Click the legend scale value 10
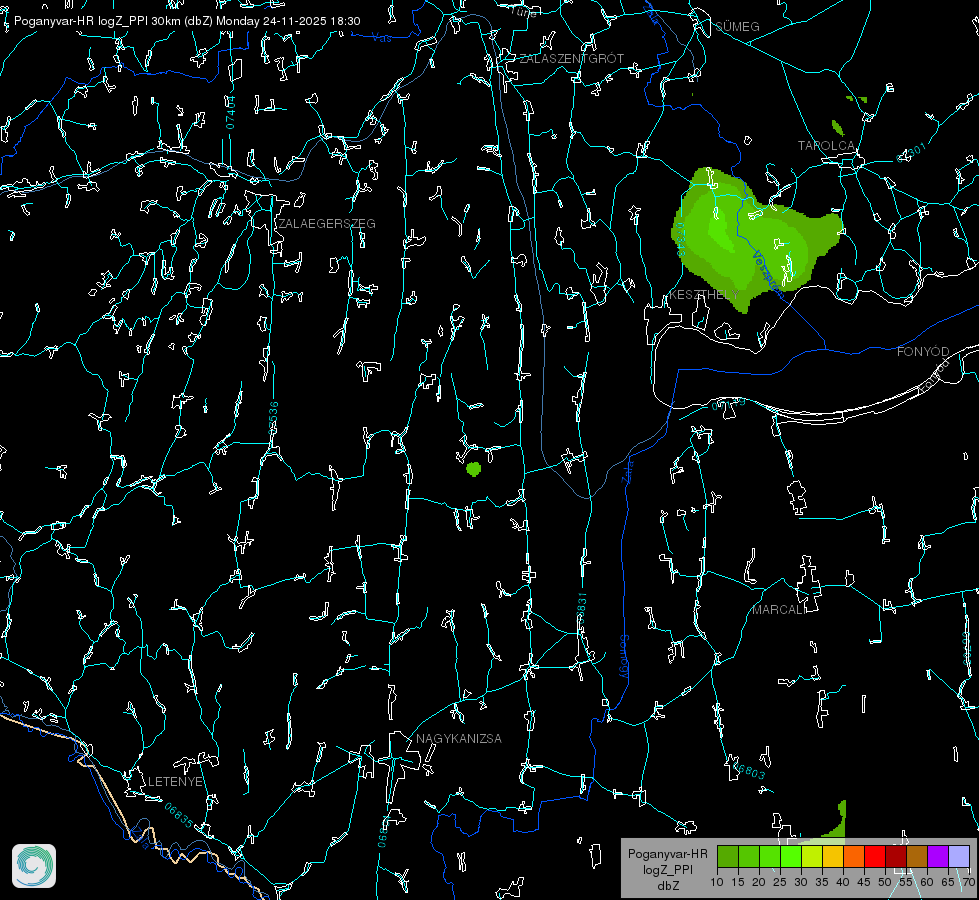 [717, 883]
